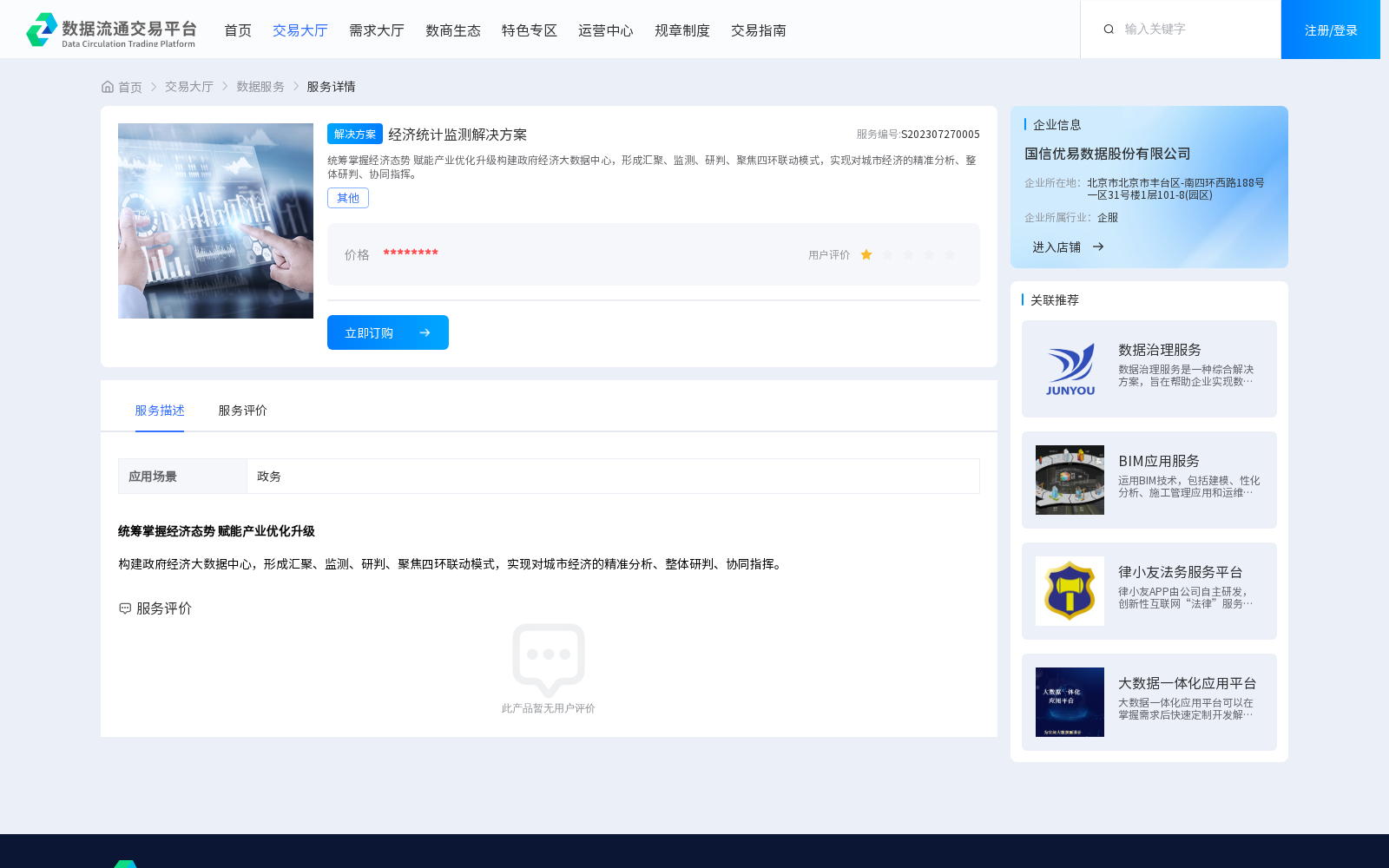Open the 大数据一体化应用平台 recommendation title
Screen dimensions: 1389x868
[x=1188, y=683]
